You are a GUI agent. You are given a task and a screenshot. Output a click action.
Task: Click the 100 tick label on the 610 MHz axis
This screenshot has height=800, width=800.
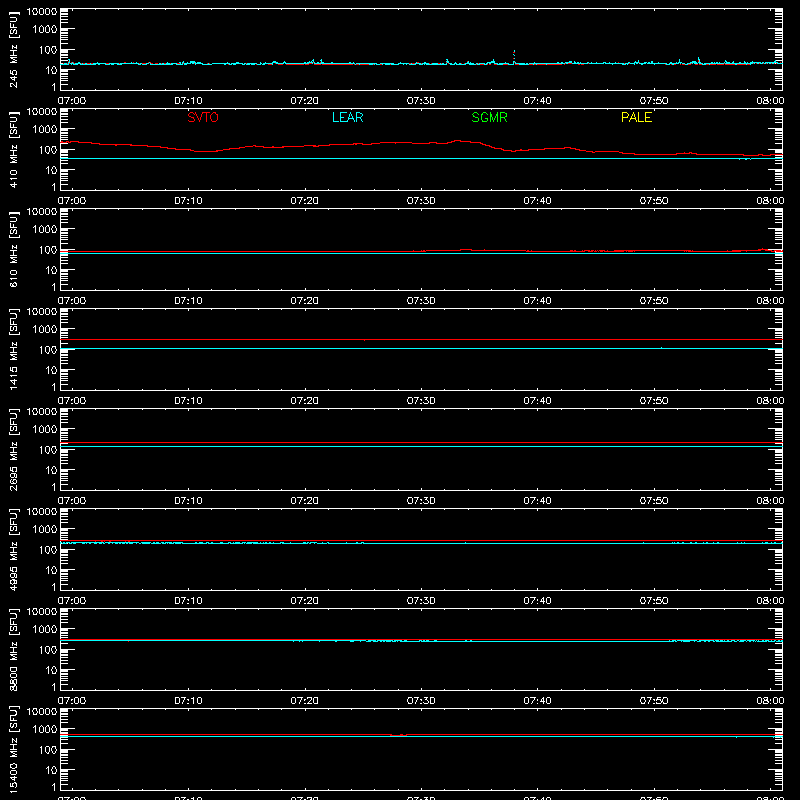48,250
